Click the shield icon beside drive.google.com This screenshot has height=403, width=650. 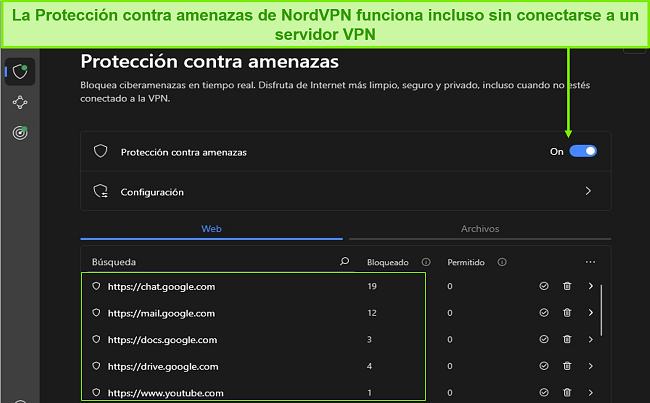click(96, 366)
